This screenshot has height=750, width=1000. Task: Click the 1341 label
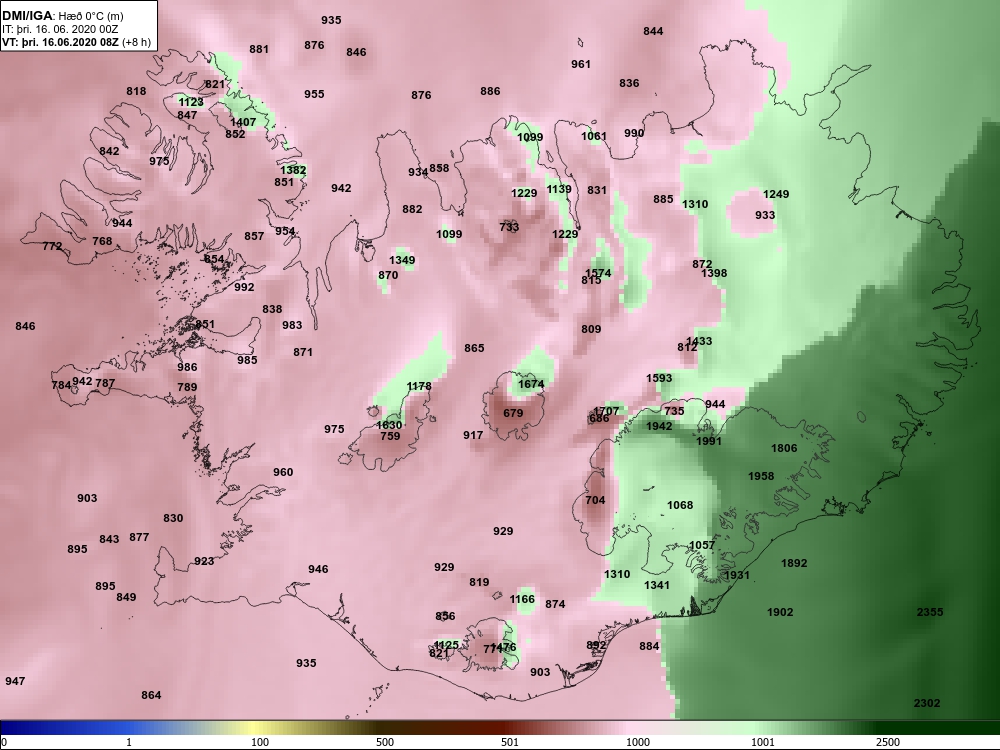point(657,585)
